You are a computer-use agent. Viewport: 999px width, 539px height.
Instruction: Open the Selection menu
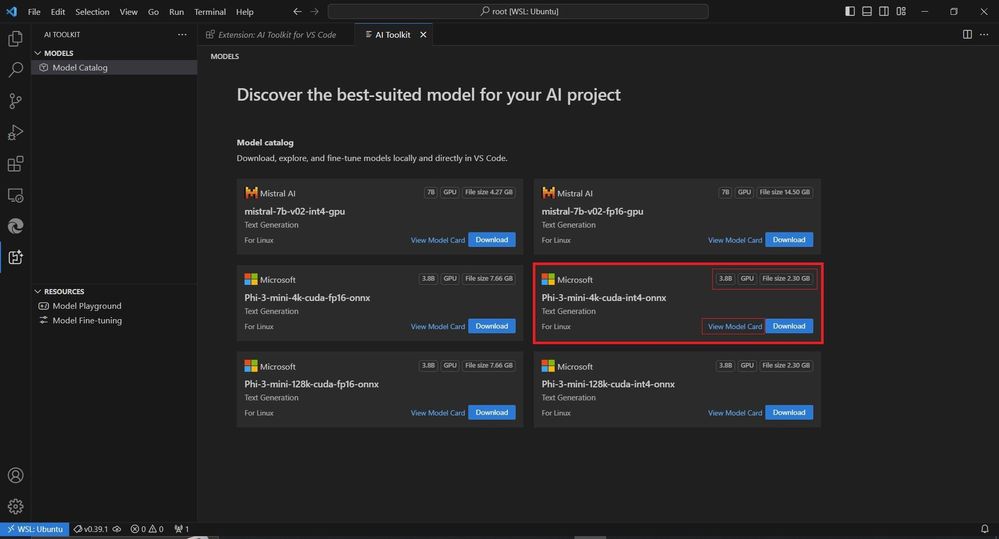click(92, 11)
